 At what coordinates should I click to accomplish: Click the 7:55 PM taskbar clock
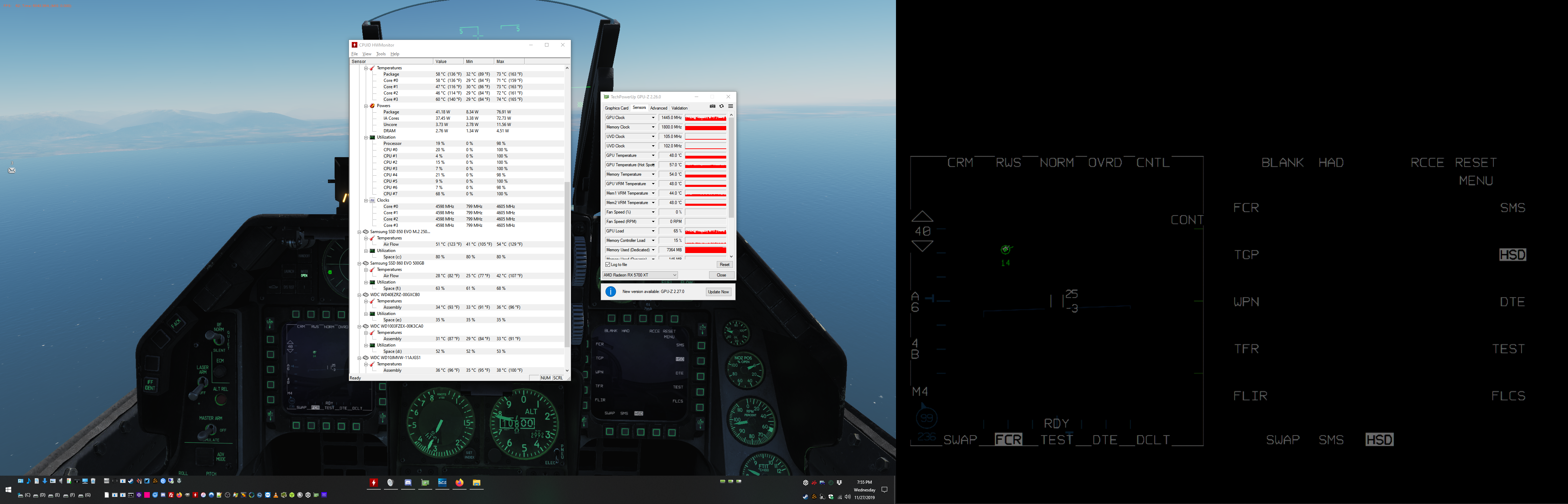(864, 482)
